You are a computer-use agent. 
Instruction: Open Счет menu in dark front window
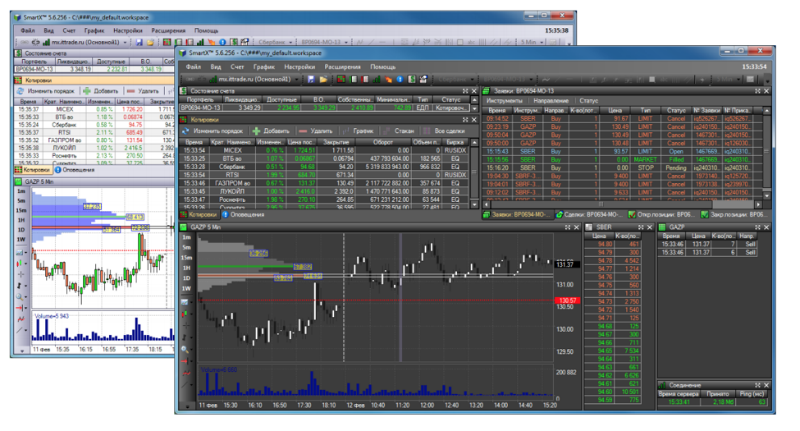pyautogui.click(x=237, y=67)
